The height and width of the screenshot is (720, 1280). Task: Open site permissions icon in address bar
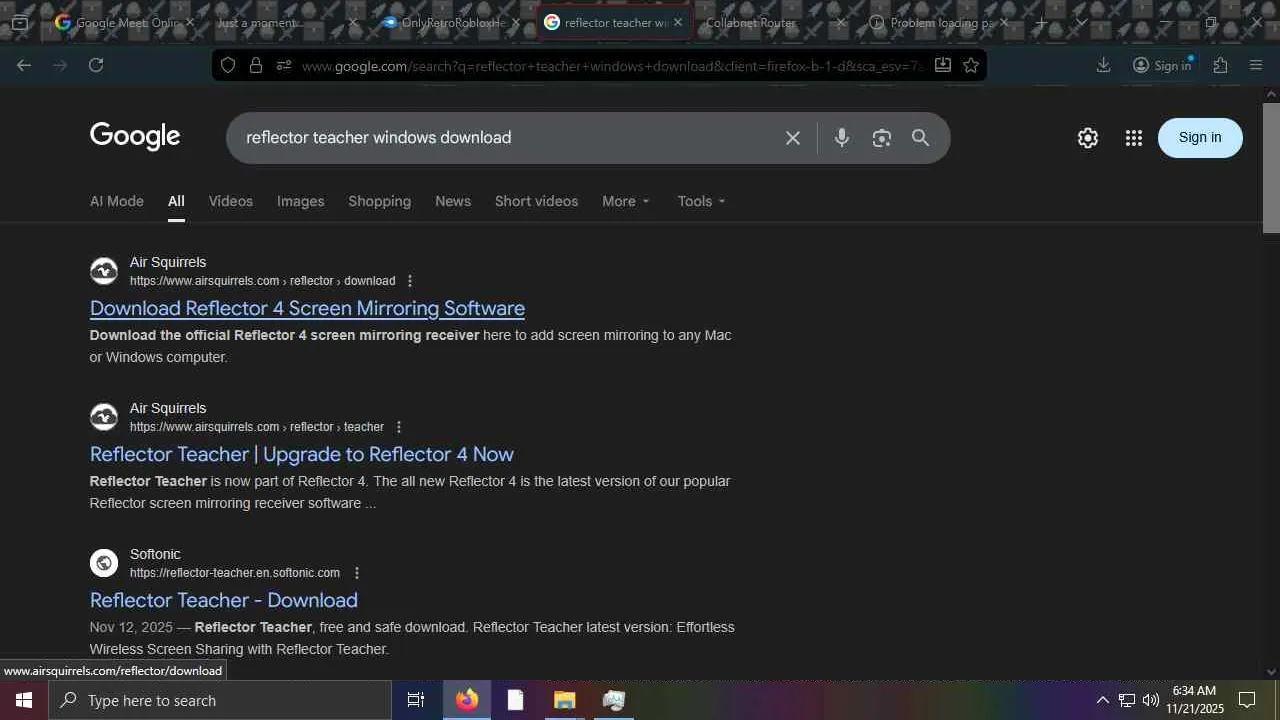pyautogui.click(x=284, y=65)
